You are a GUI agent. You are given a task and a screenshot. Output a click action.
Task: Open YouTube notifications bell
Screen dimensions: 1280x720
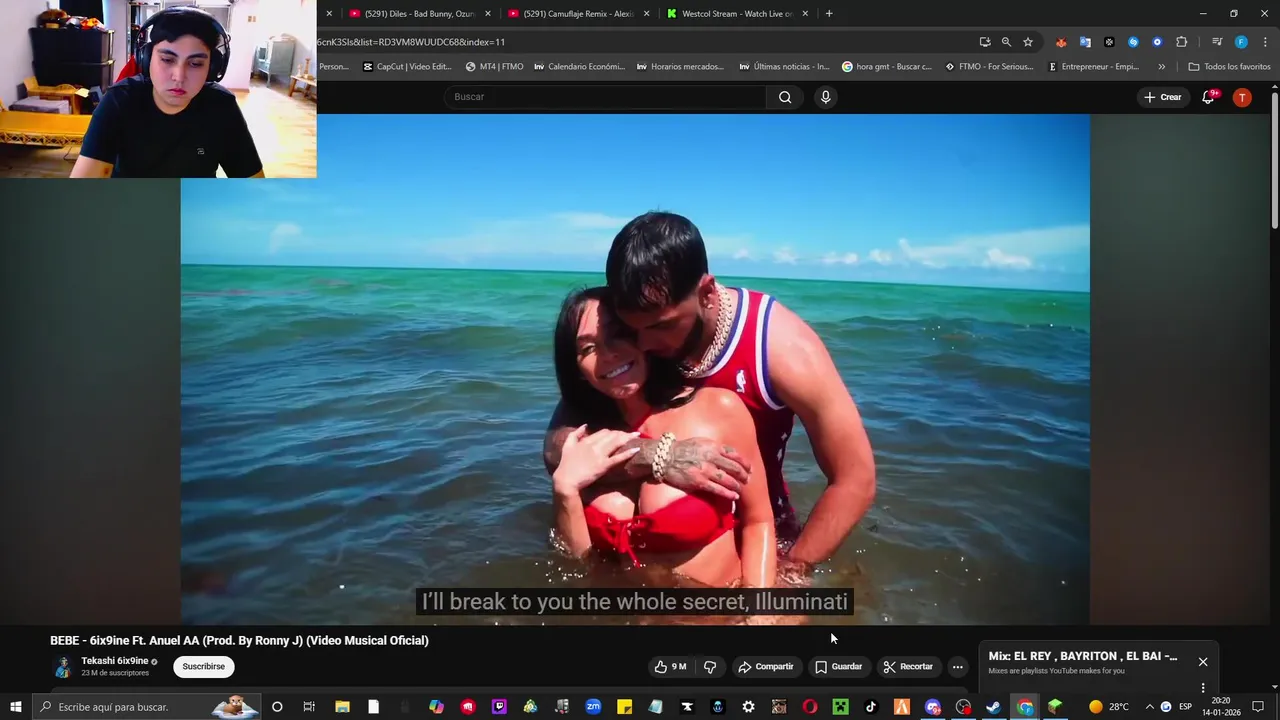[1208, 97]
